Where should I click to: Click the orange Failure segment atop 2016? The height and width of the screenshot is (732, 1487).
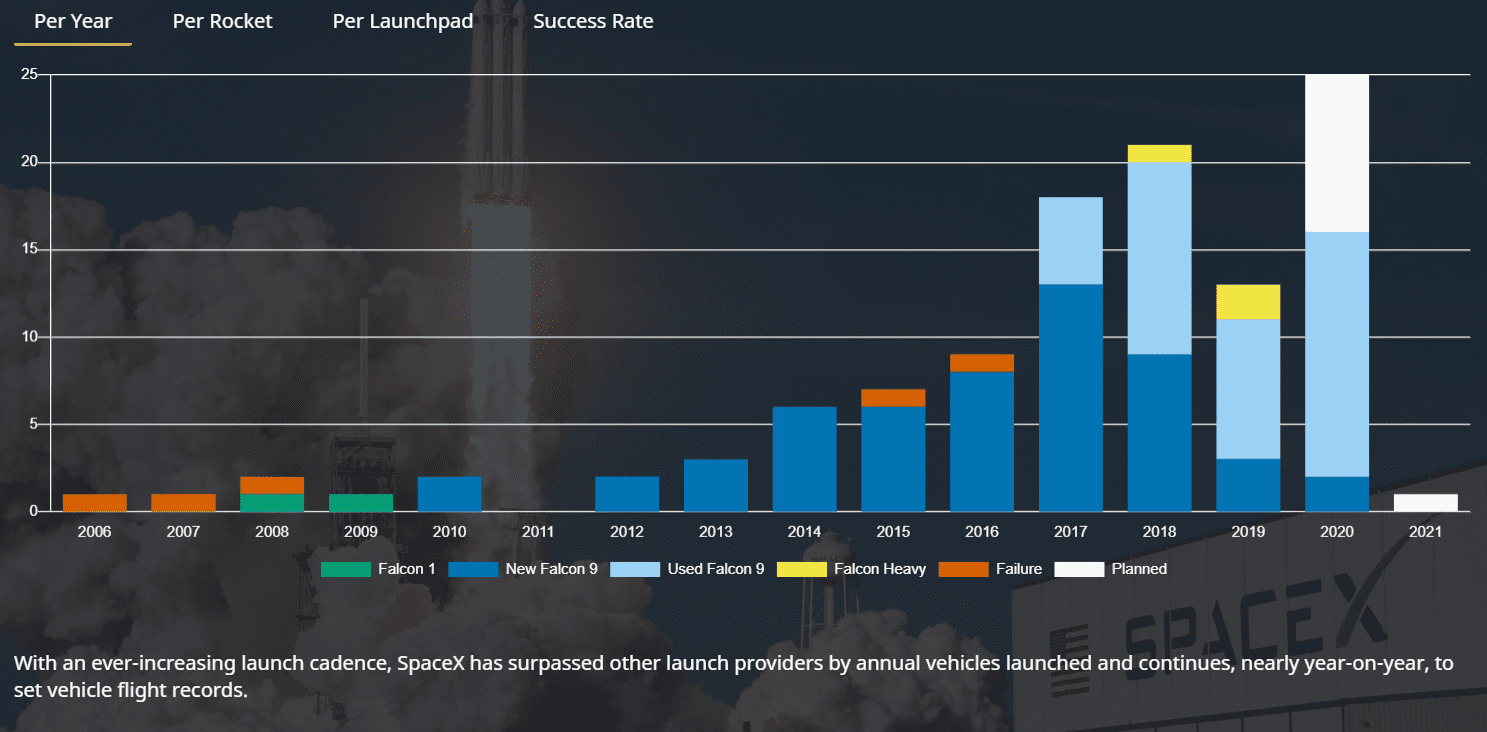(981, 363)
